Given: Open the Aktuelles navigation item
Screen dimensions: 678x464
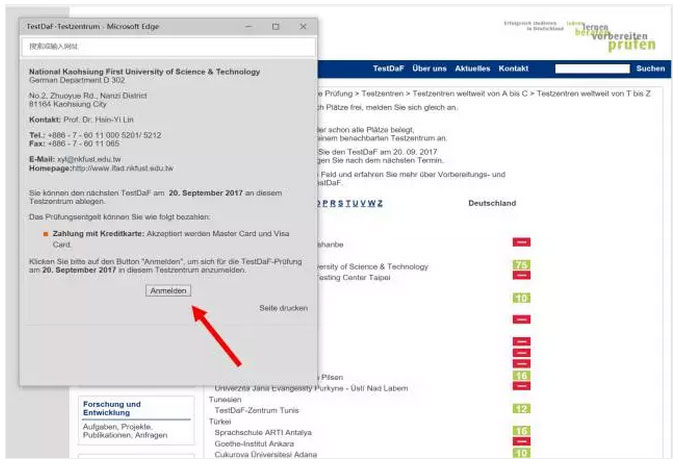Looking at the screenshot, I should tap(472, 68).
